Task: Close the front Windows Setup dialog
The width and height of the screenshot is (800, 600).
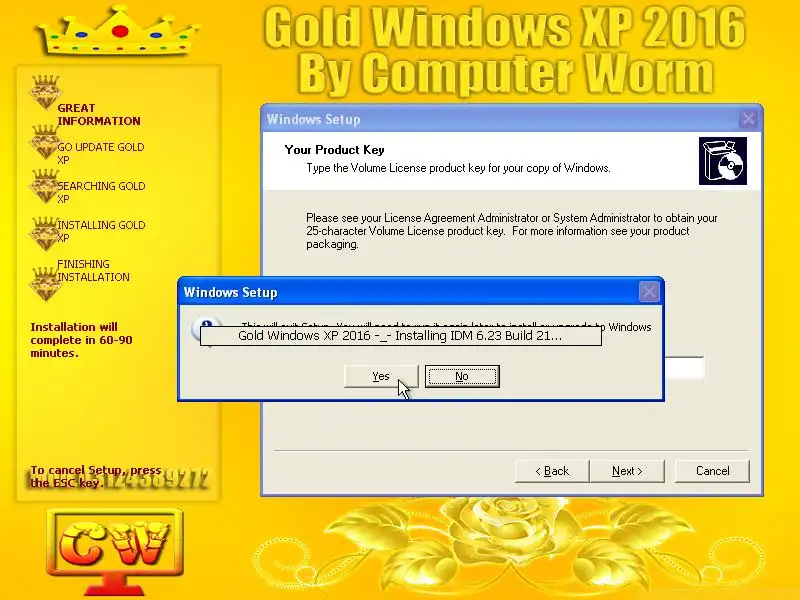Action: (649, 292)
